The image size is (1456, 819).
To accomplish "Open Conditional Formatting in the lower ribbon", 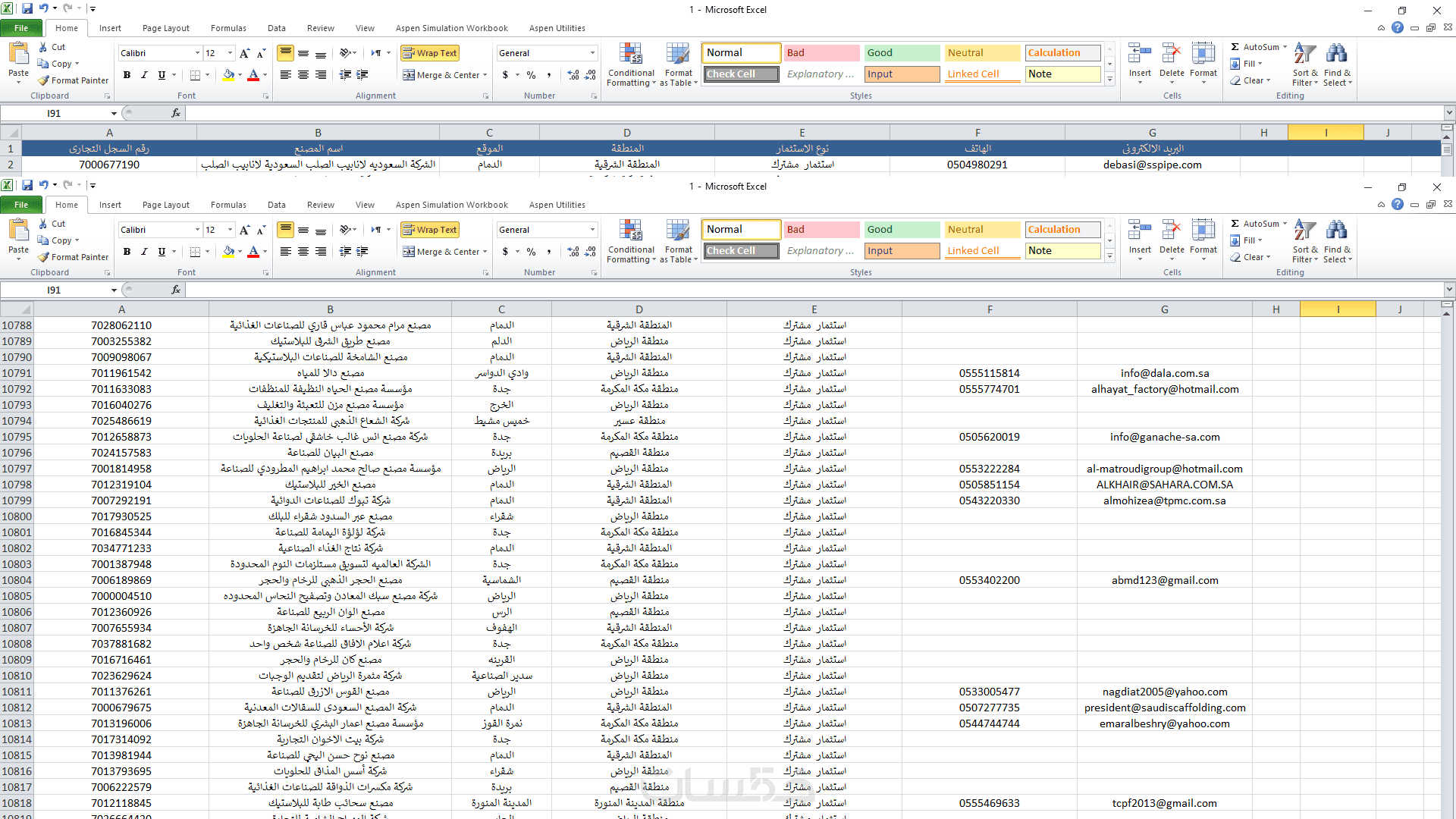I will pyautogui.click(x=631, y=242).
